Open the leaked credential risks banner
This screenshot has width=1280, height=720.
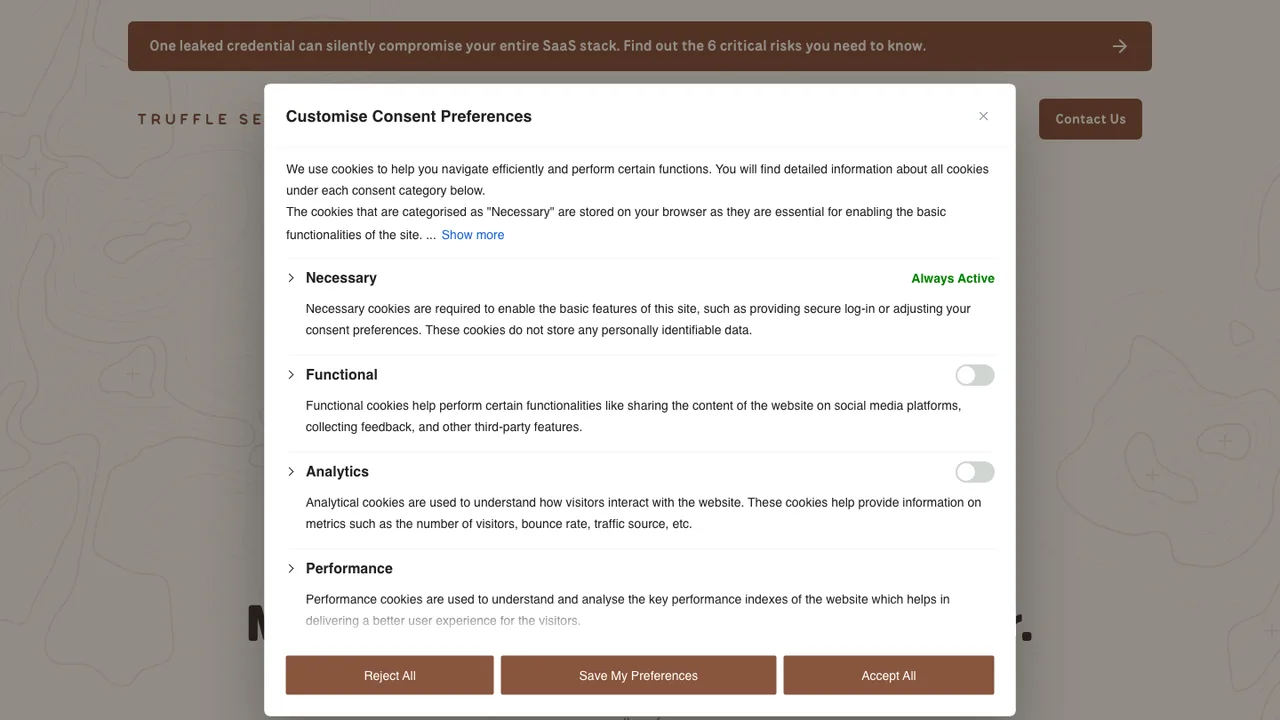[x=640, y=46]
